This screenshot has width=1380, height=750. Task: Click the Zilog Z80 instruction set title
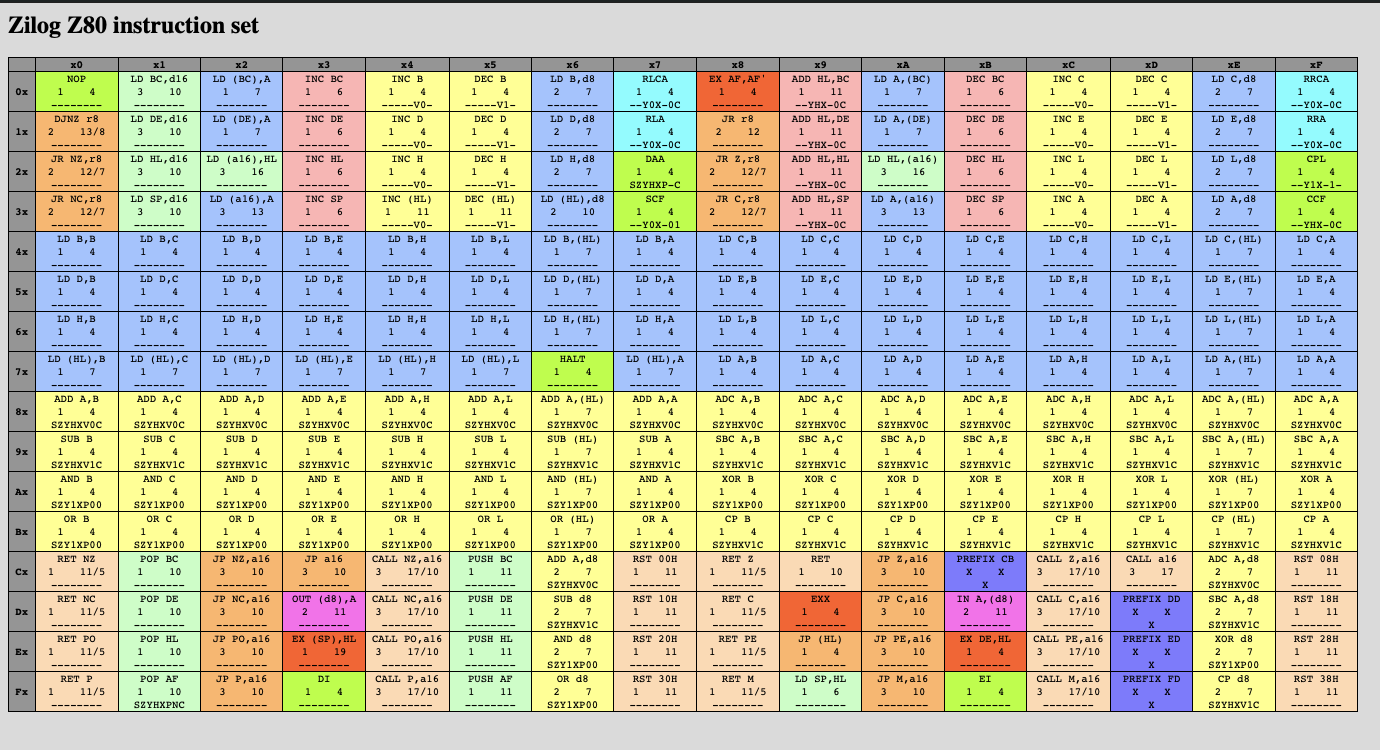[132, 22]
